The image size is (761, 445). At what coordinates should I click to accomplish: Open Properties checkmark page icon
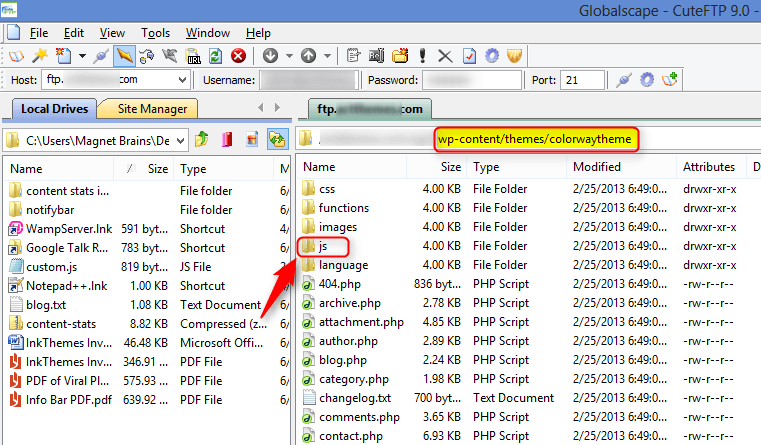point(469,56)
